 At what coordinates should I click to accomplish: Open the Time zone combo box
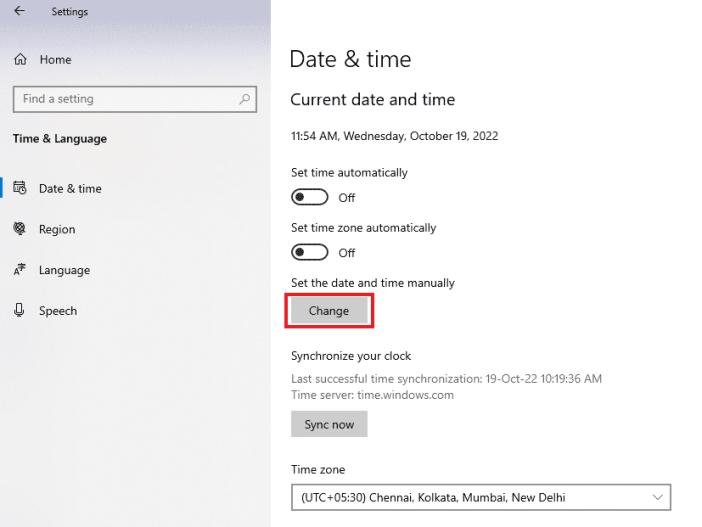tap(480, 497)
